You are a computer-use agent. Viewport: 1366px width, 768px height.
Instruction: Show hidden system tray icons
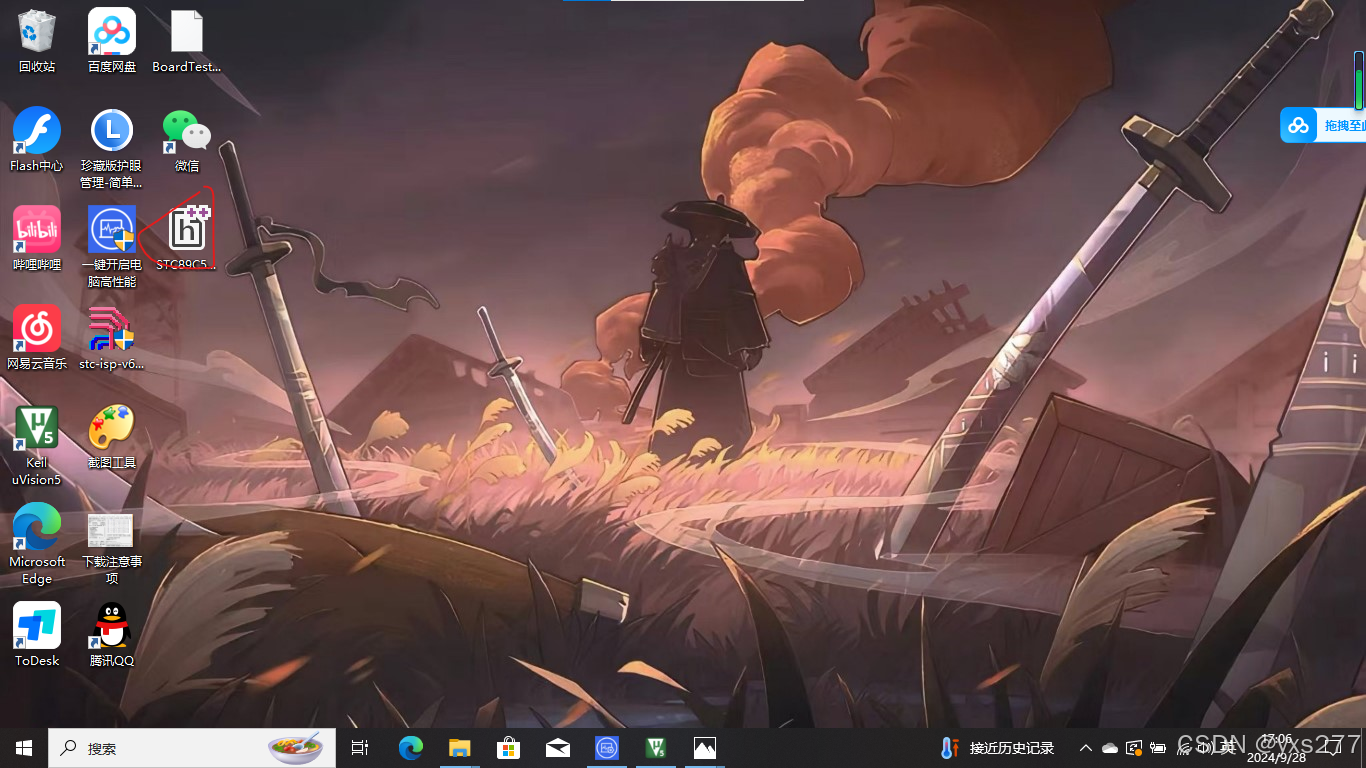(x=1085, y=748)
